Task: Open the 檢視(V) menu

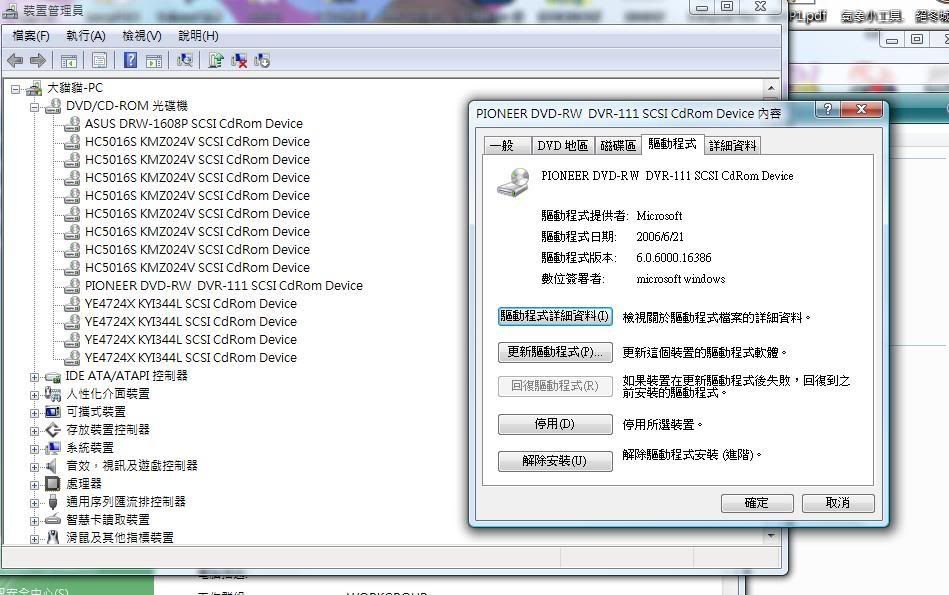Action: (x=142, y=36)
